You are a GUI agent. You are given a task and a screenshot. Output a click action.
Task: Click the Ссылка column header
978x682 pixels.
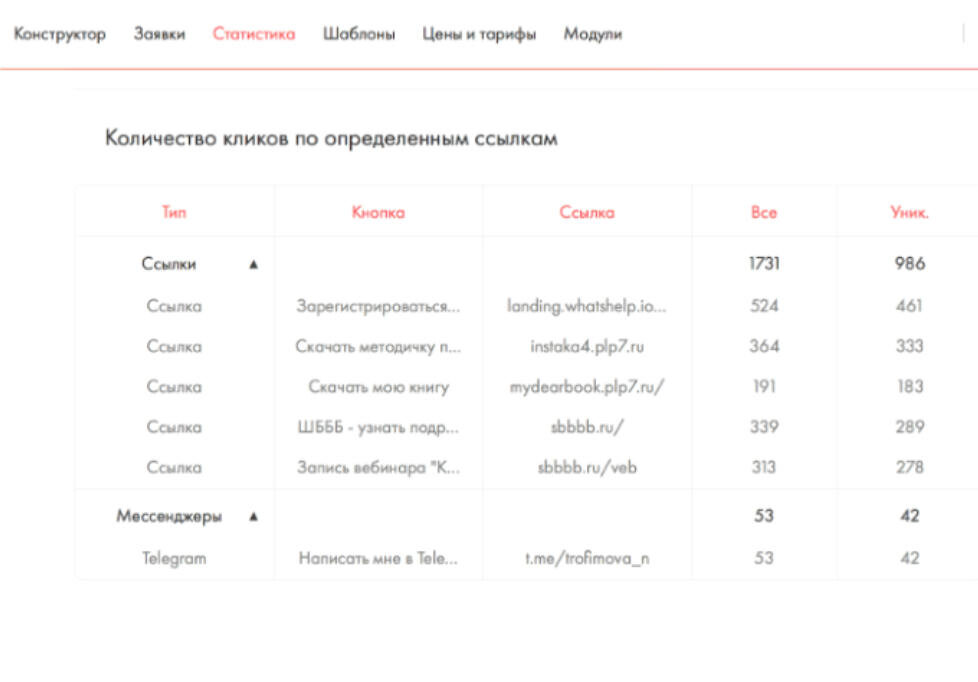(x=587, y=211)
